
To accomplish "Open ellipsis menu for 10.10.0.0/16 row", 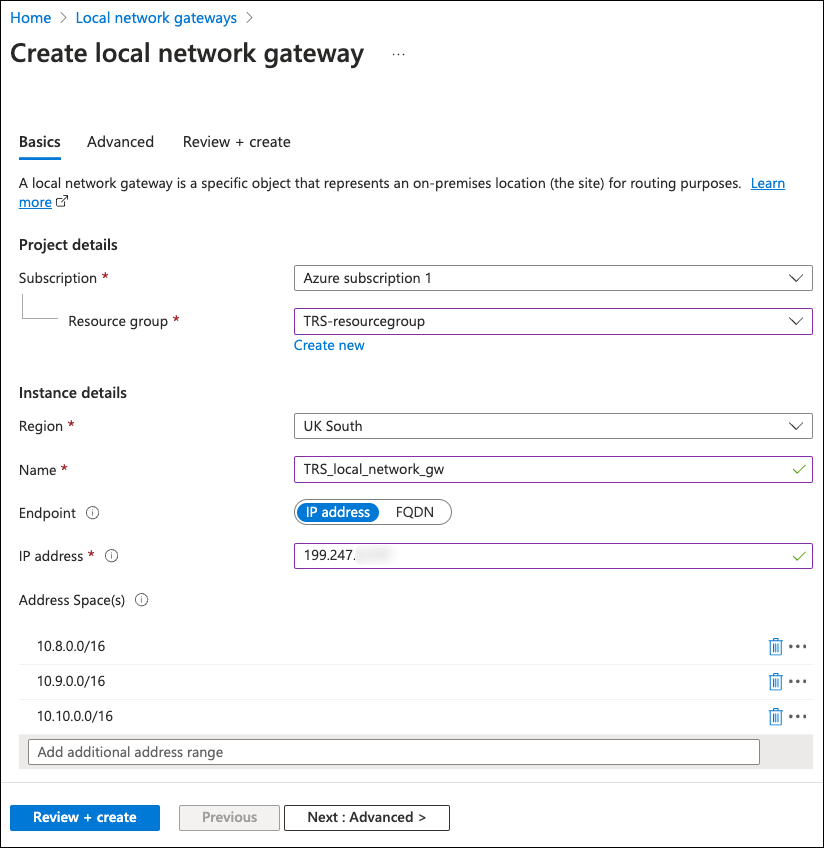I will [797, 716].
